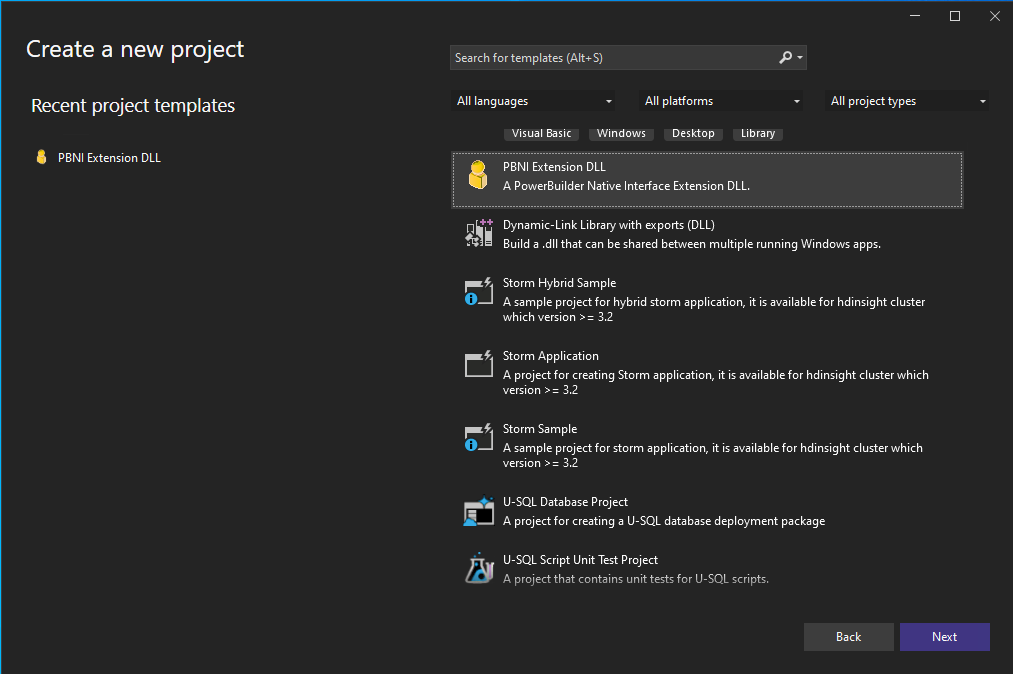The image size is (1013, 674).
Task: Click the Desktop tag
Action: [693, 133]
